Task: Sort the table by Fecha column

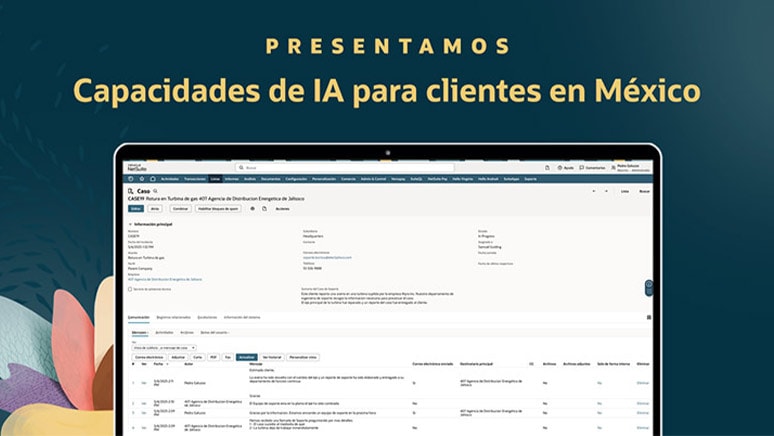Action: [x=160, y=364]
